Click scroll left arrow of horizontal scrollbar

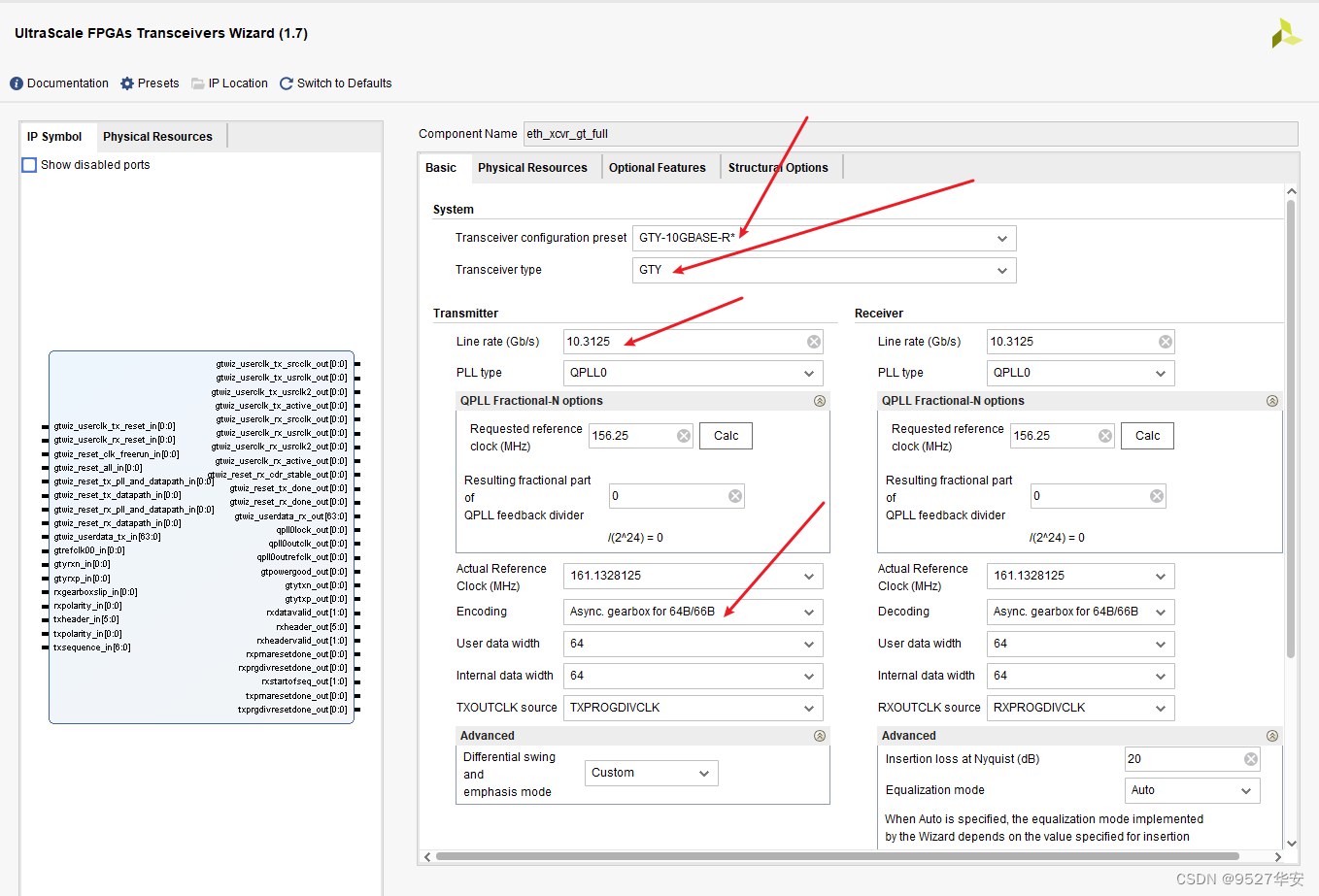point(427,857)
